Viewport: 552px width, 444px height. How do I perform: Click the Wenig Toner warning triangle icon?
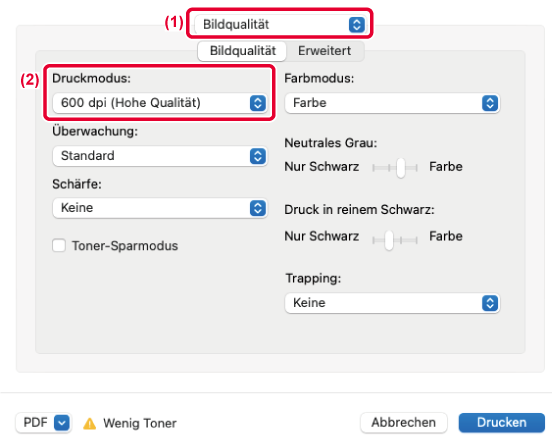click(x=89, y=423)
